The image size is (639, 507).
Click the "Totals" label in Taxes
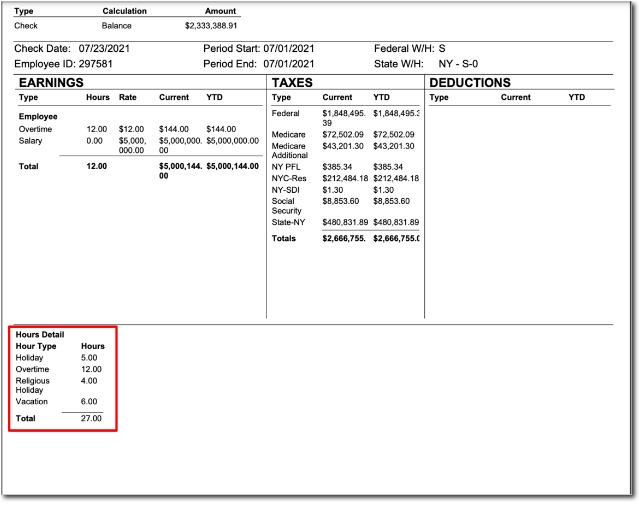click(284, 238)
